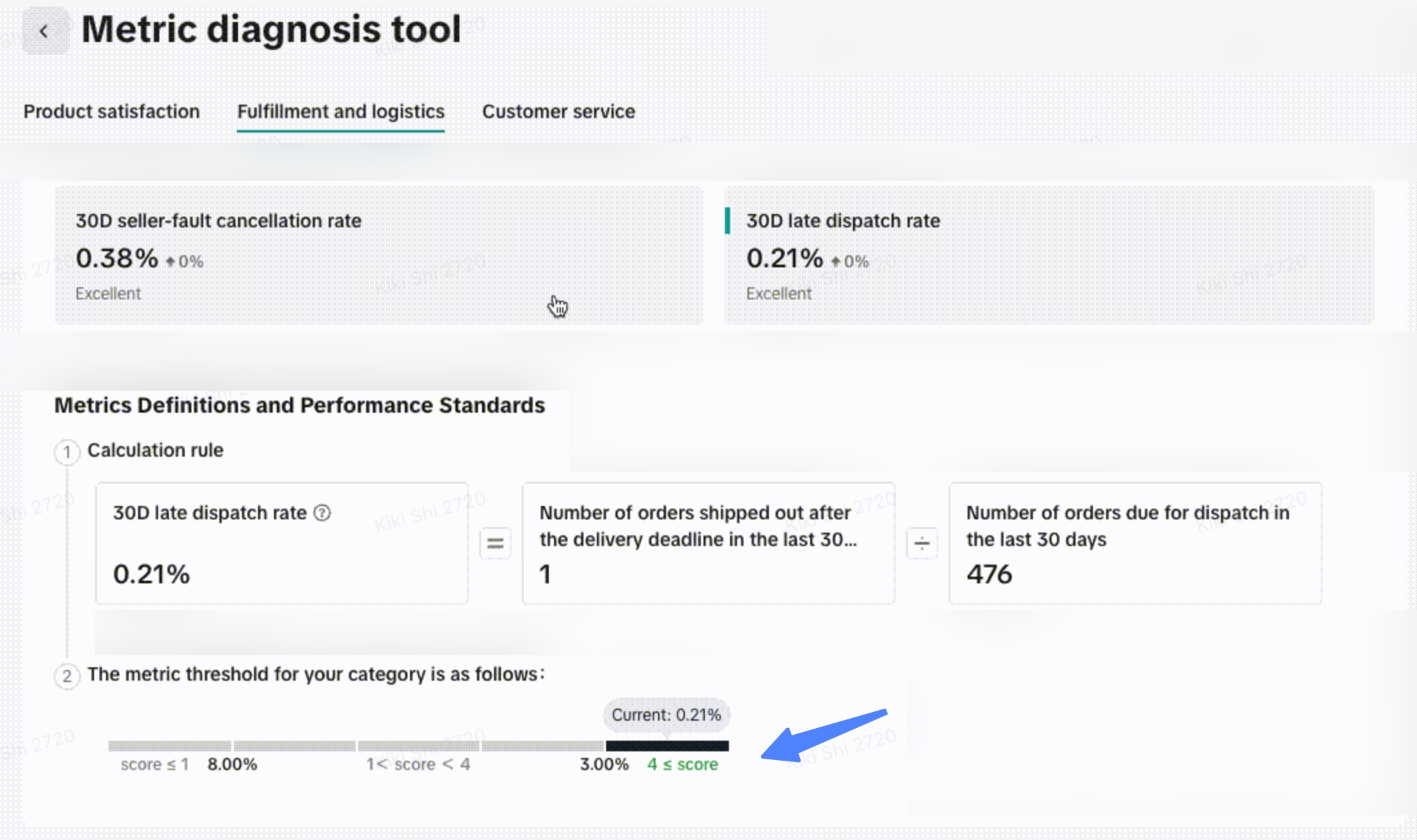The width and height of the screenshot is (1417, 840).
Task: Click the back arrow button
Action: 45,31
